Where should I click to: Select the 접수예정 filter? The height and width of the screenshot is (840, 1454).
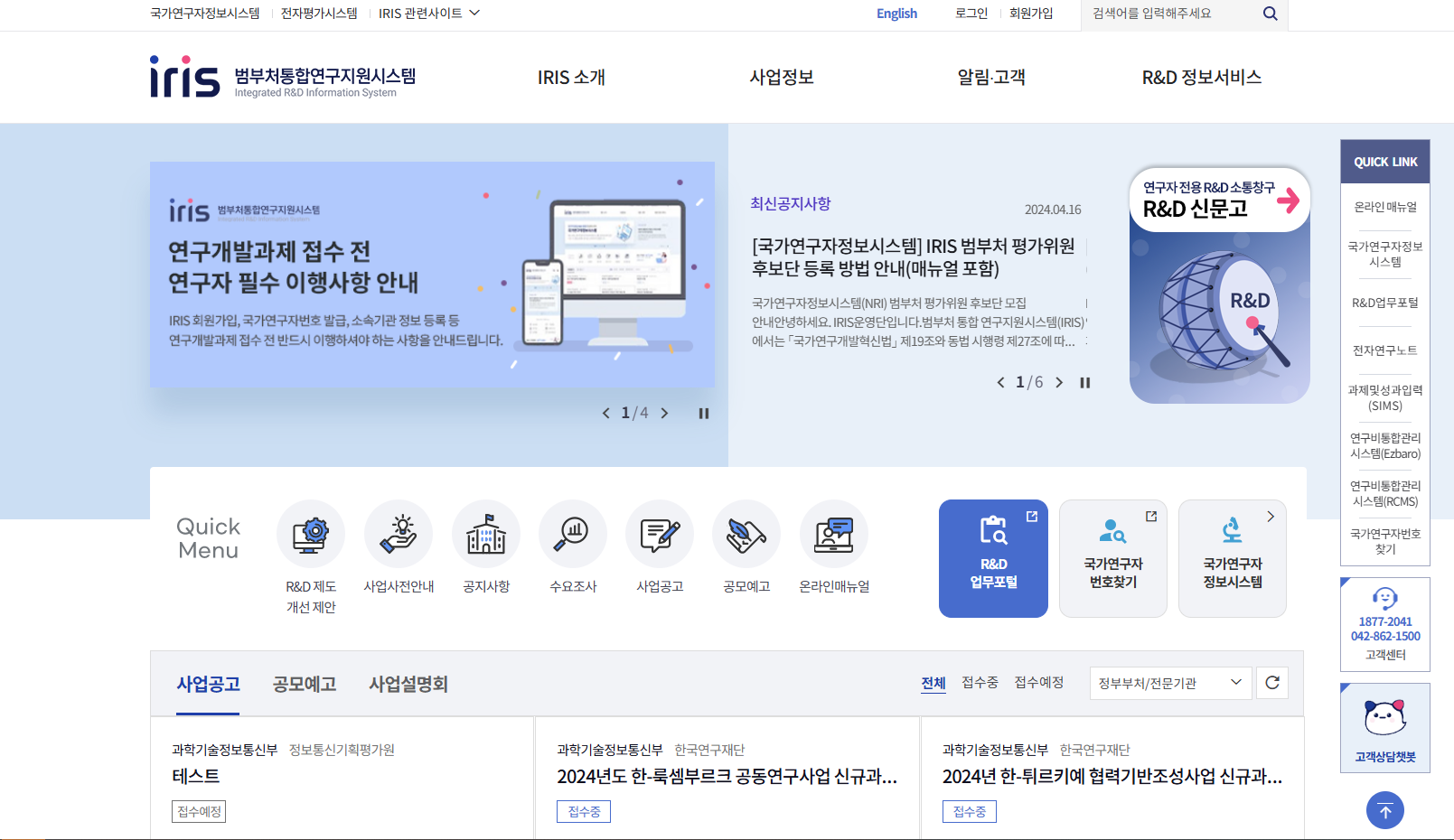1039,683
